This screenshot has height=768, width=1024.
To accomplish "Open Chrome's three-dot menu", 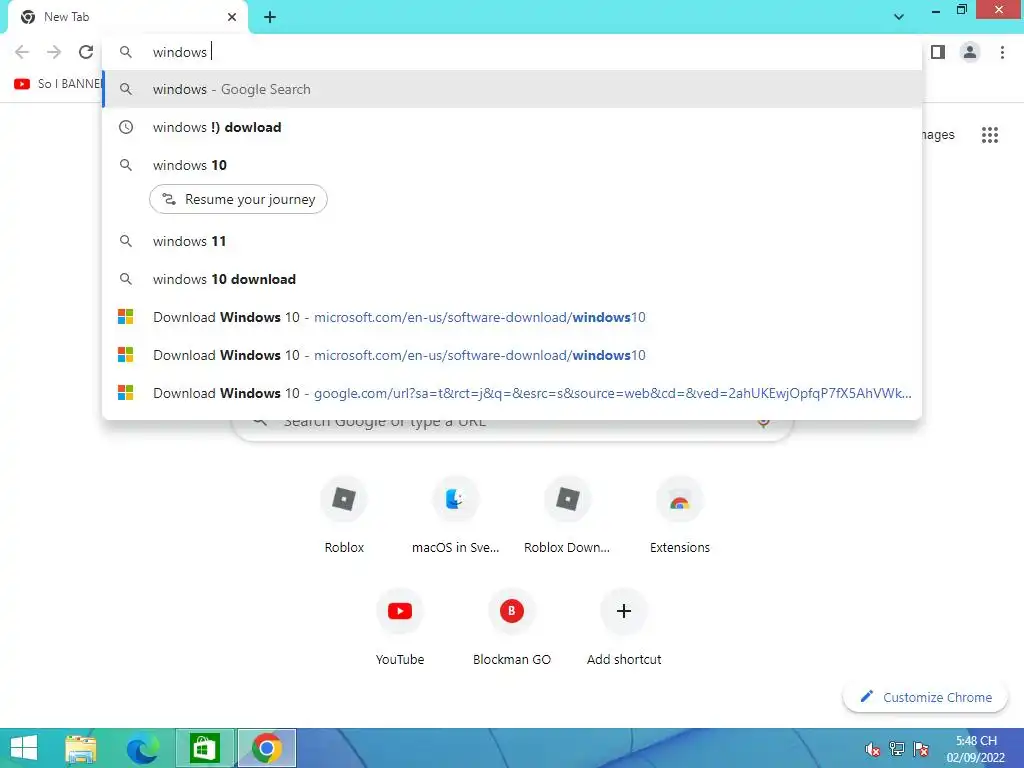I will pos(1002,52).
